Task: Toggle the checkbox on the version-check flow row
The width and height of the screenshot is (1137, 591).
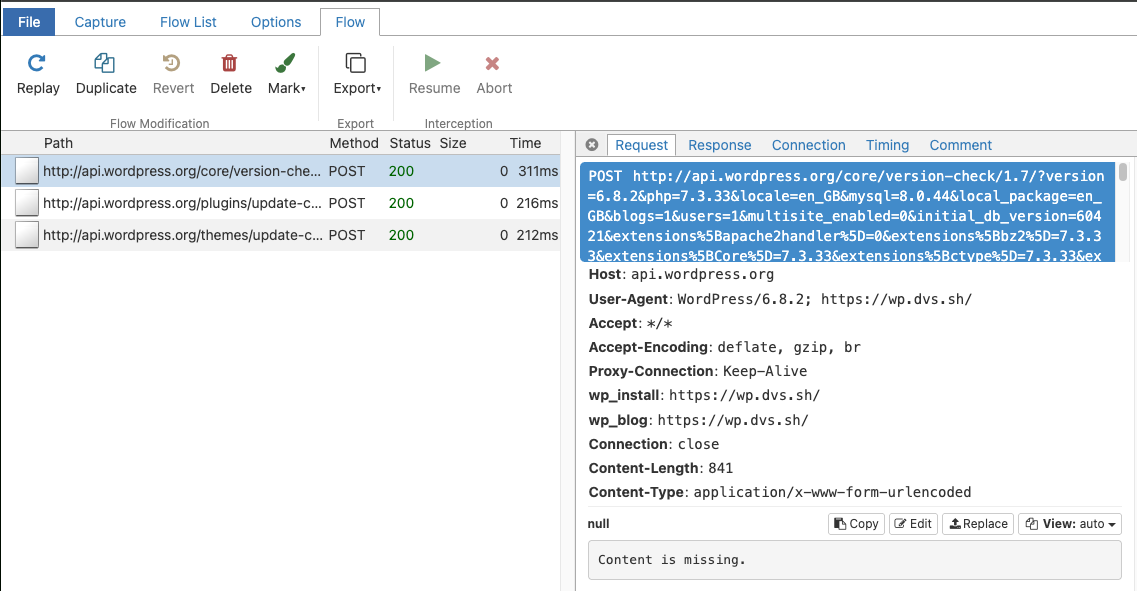Action: 26,172
